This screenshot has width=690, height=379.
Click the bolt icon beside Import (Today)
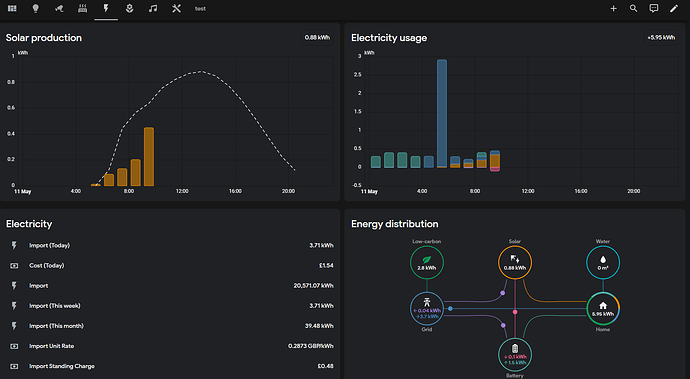coord(14,245)
